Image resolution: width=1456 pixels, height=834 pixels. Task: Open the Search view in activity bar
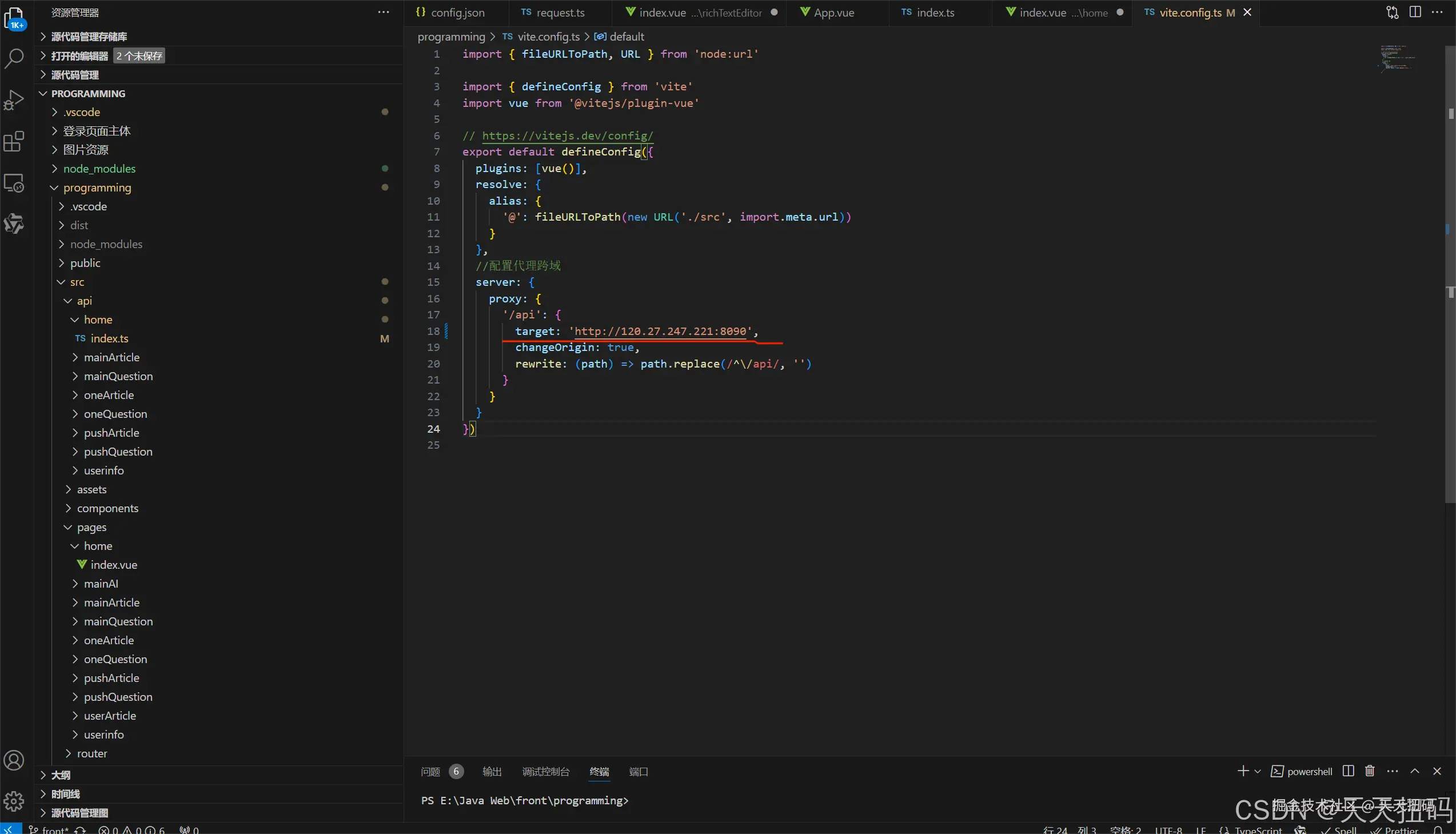pyautogui.click(x=14, y=58)
